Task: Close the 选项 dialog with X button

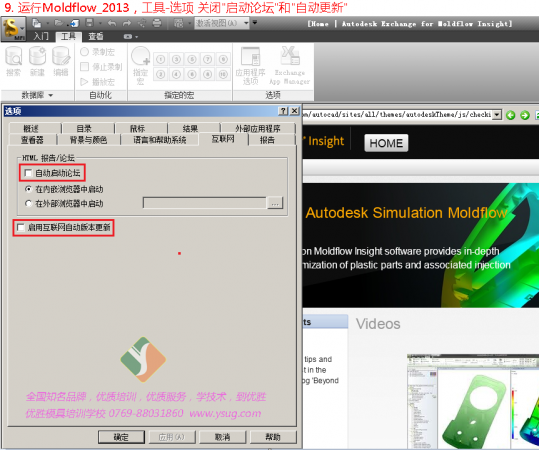Action: [294, 111]
